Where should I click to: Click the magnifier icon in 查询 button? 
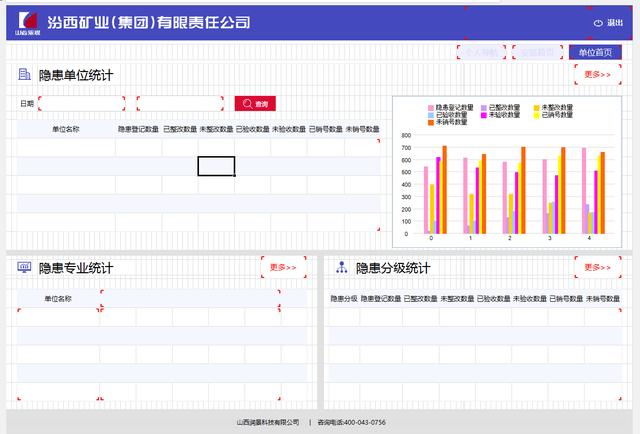coord(247,104)
